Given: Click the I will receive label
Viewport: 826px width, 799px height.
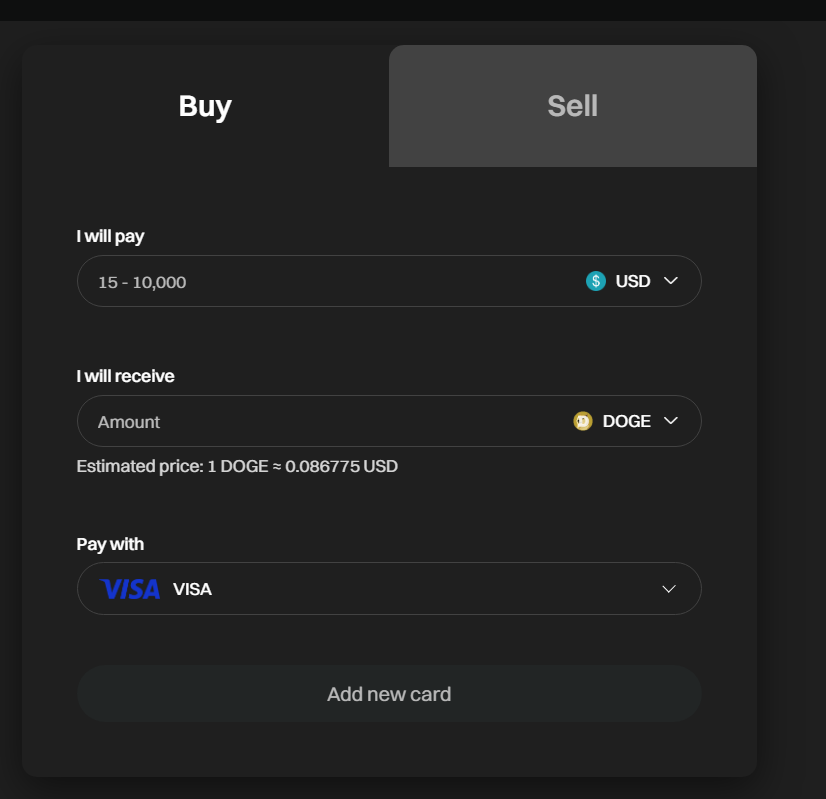Looking at the screenshot, I should tap(125, 376).
